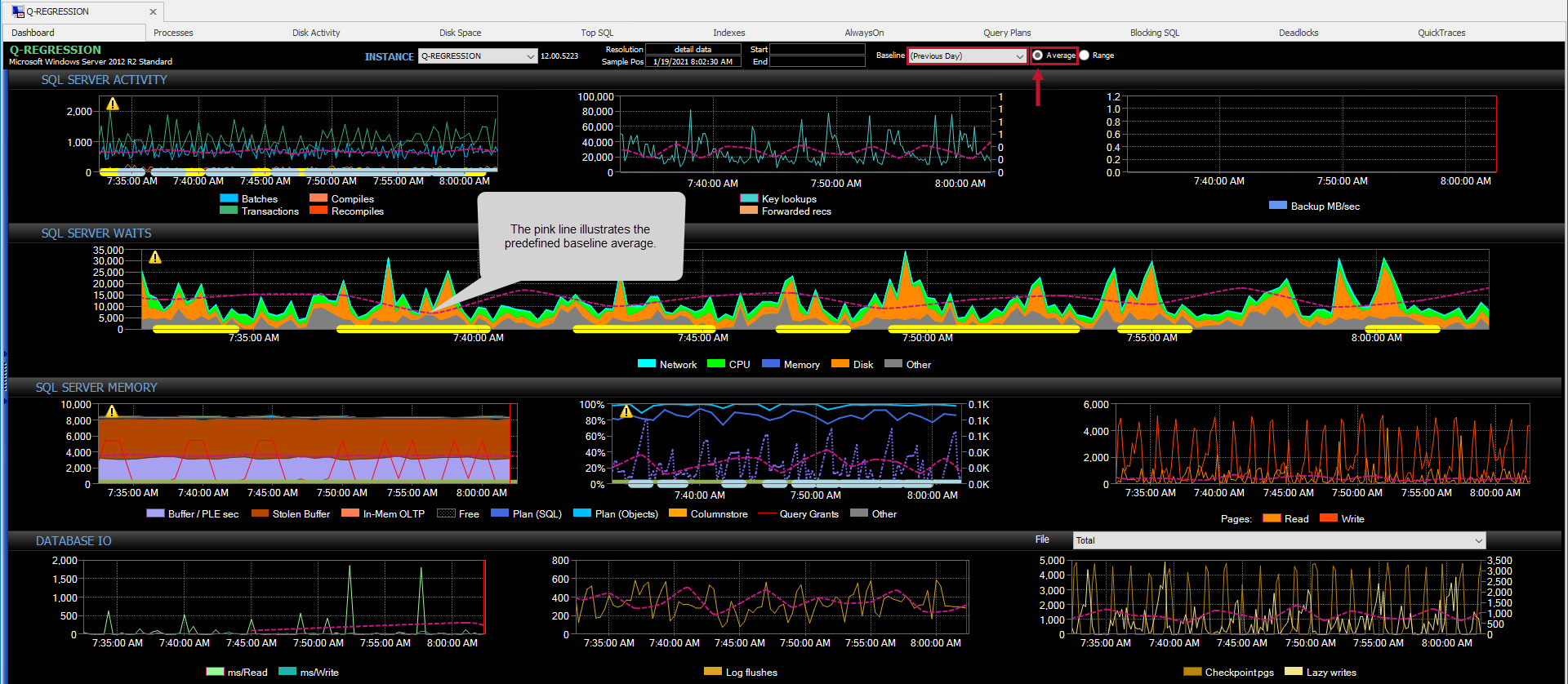Click the warning icon on plan cache percent chart
The image size is (1568, 684).
coord(626,411)
